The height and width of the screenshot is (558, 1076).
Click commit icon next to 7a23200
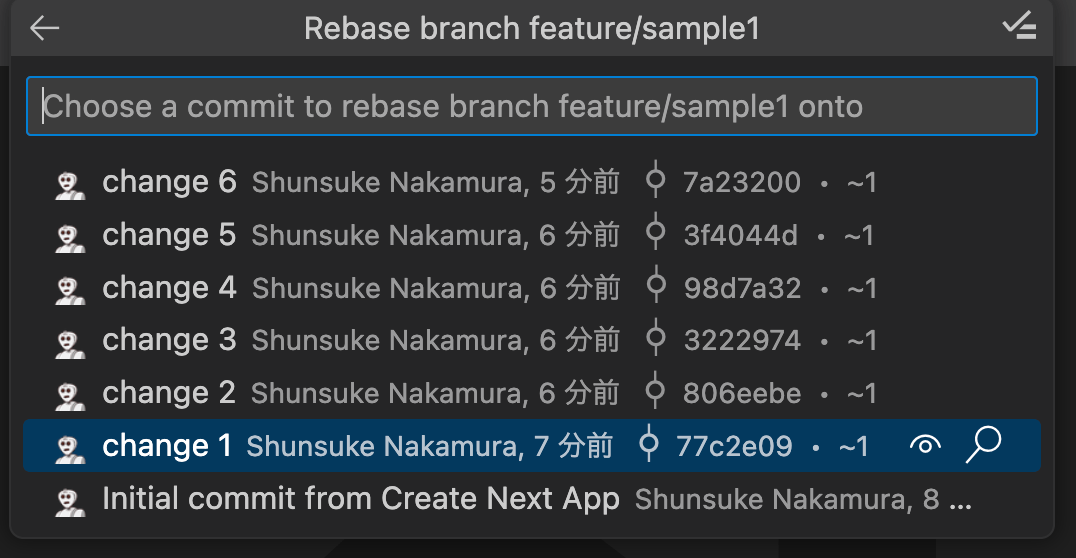click(x=655, y=180)
